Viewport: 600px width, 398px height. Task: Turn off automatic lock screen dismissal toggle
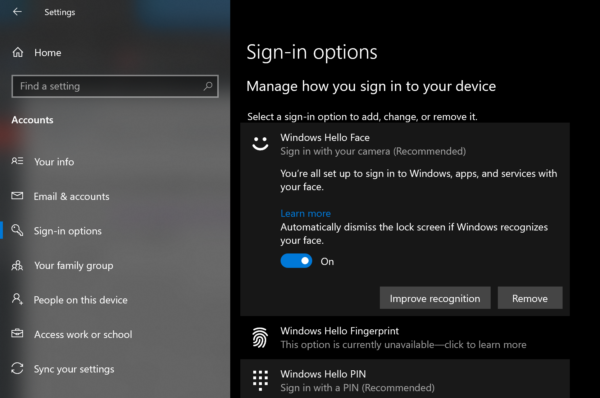[x=296, y=261]
